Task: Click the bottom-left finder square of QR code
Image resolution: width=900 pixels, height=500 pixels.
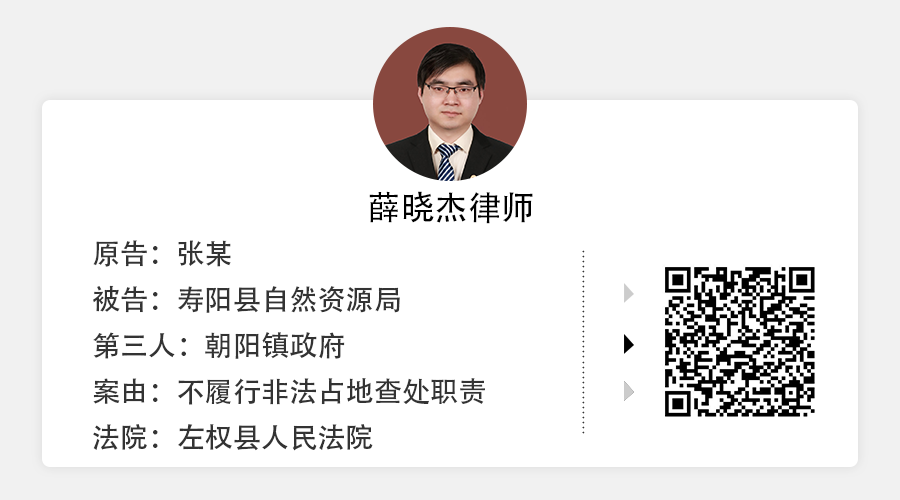Action: pos(677,404)
